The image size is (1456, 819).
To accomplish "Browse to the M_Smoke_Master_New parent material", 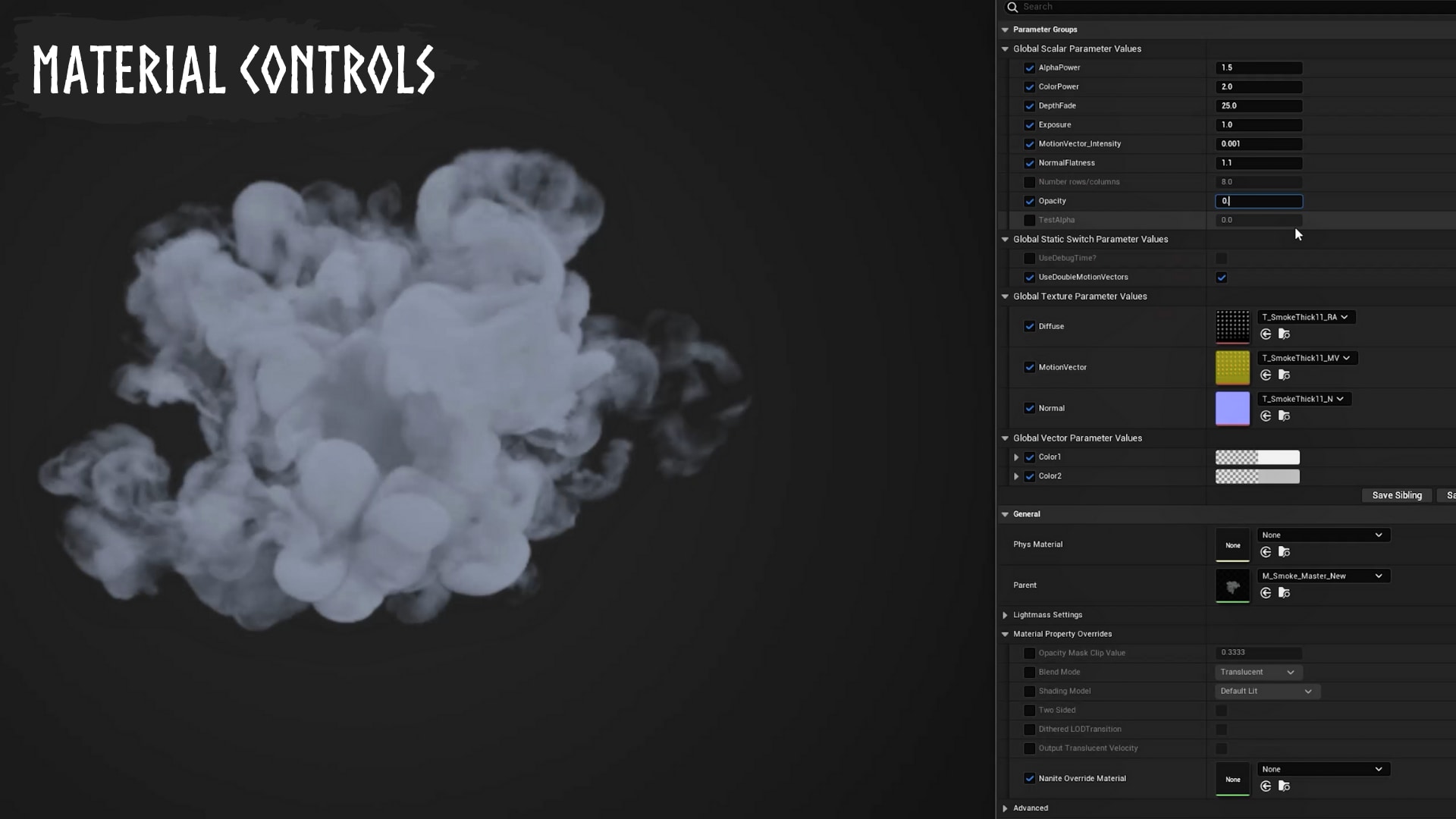I will click(x=1285, y=593).
